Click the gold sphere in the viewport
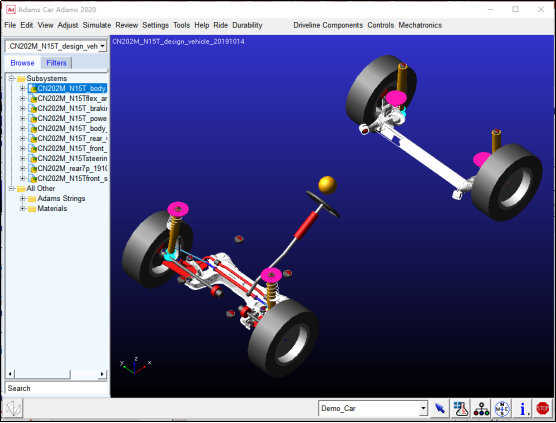Viewport: 556px width, 423px height. click(x=327, y=185)
